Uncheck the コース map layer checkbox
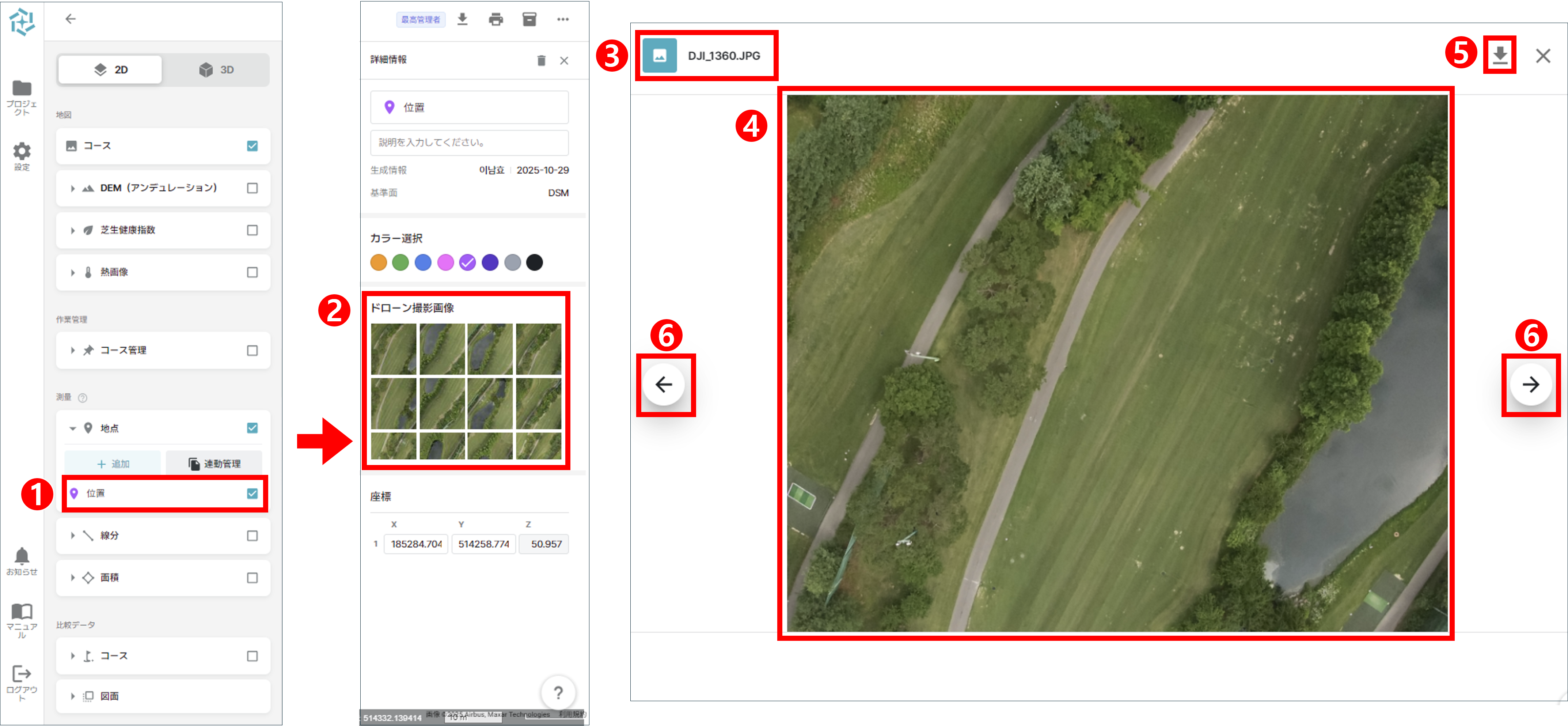 252,146
